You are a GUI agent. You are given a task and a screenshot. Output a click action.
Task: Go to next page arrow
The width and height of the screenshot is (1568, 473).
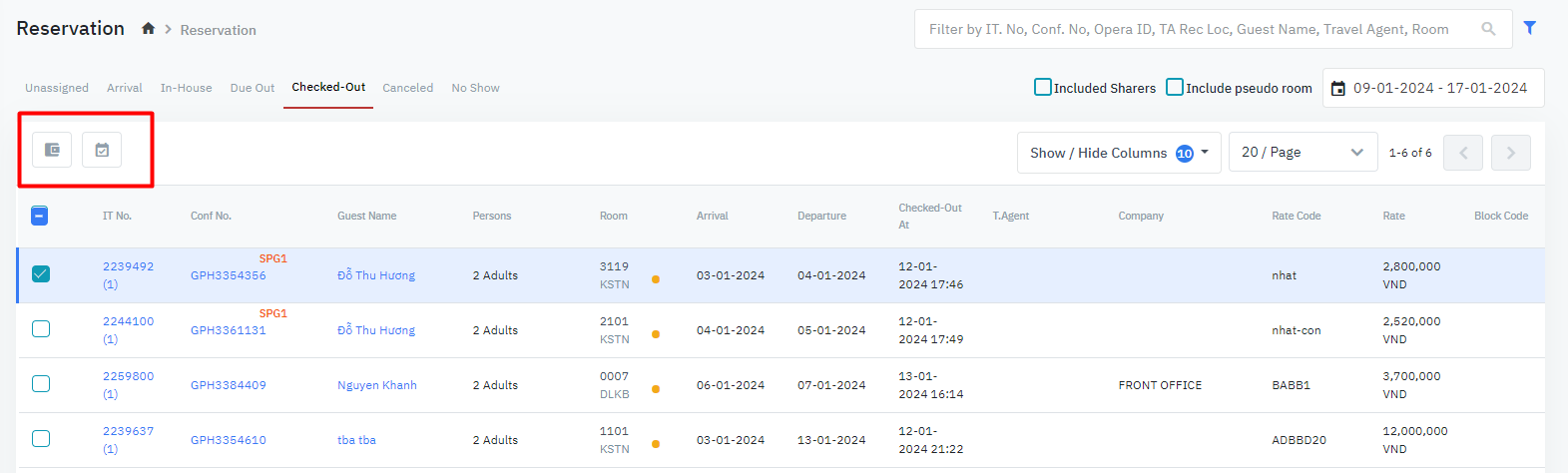point(1510,153)
